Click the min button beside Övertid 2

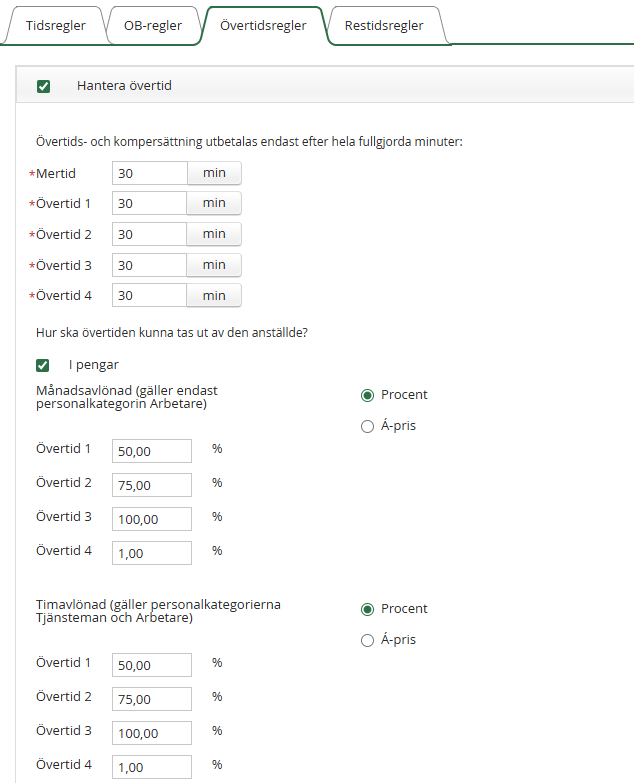214,234
